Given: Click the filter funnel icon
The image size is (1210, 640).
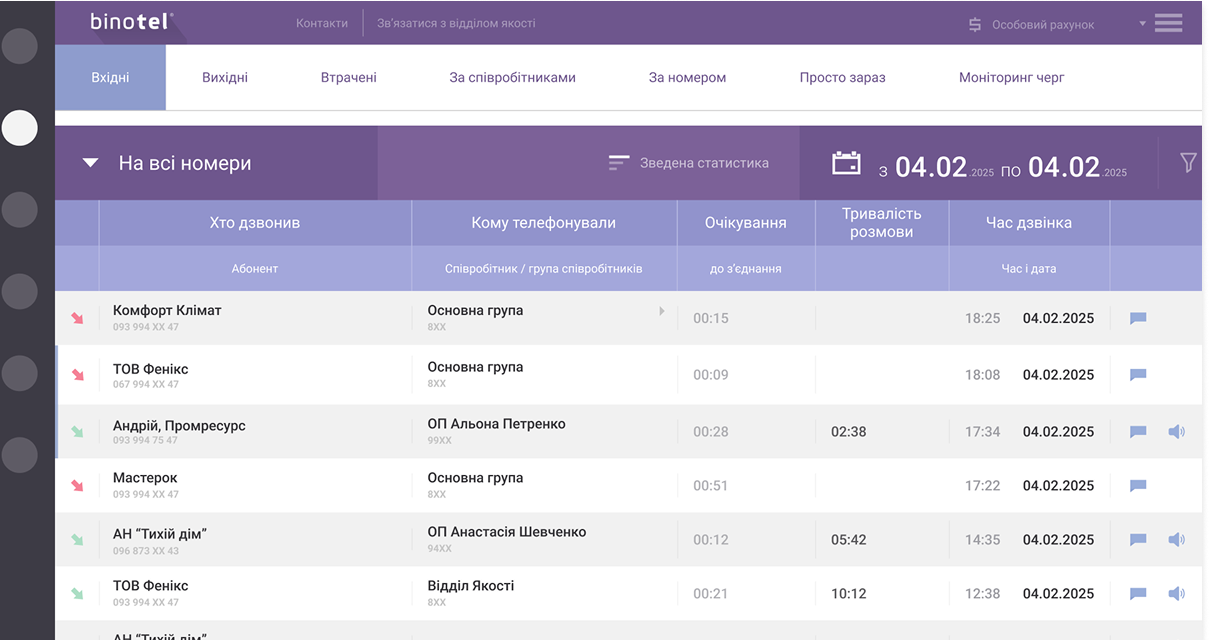Looking at the screenshot, I should tap(1188, 162).
